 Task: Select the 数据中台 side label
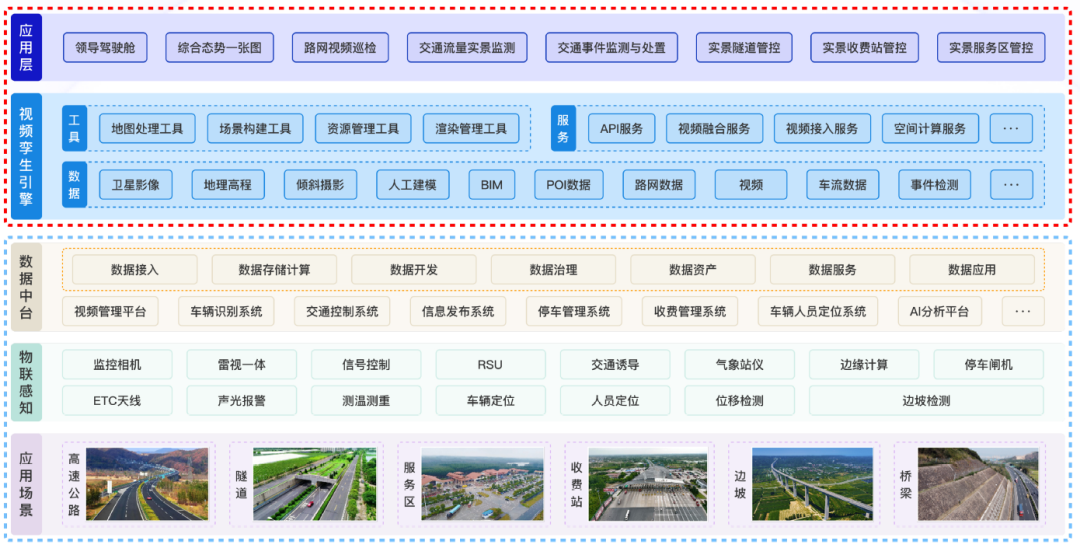[x=27, y=283]
